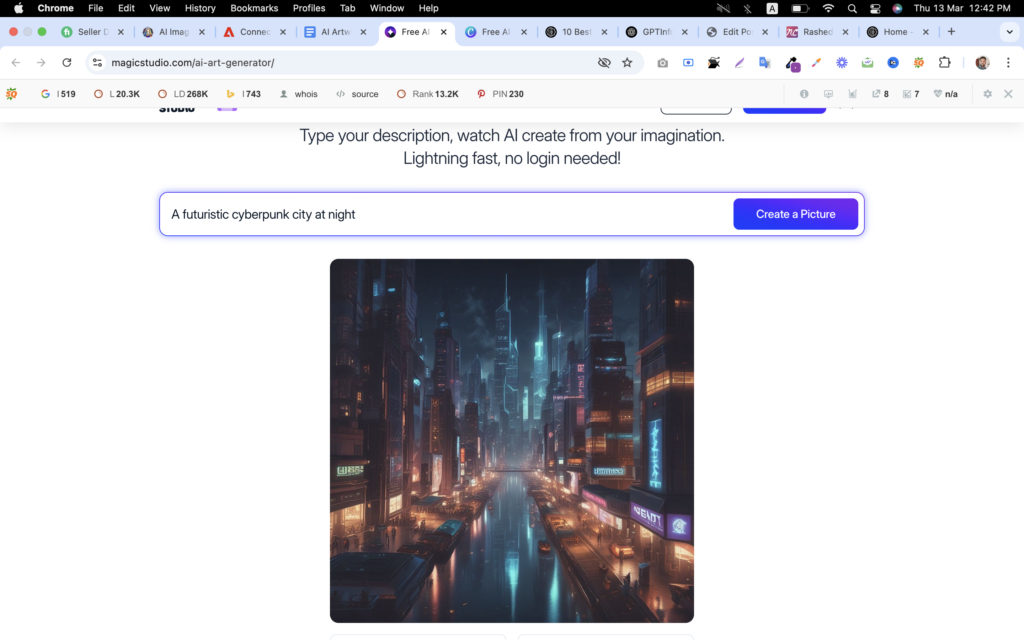
Task: Bookmark this page with the star icon
Action: pyautogui.click(x=627, y=63)
